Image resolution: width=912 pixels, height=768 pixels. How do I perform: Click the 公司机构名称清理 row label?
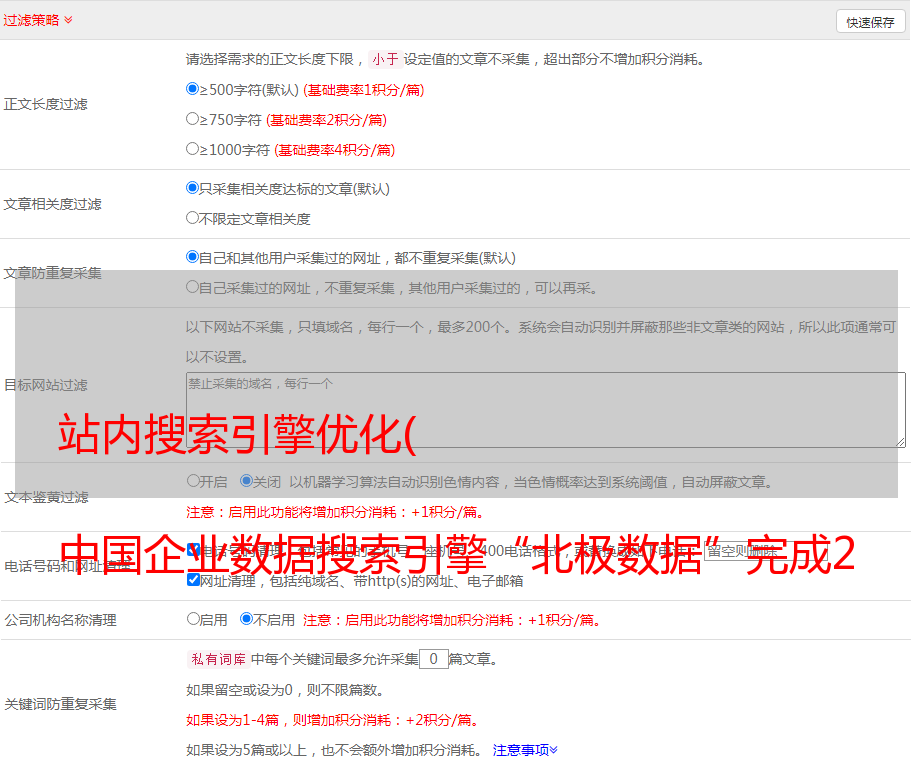(60, 620)
